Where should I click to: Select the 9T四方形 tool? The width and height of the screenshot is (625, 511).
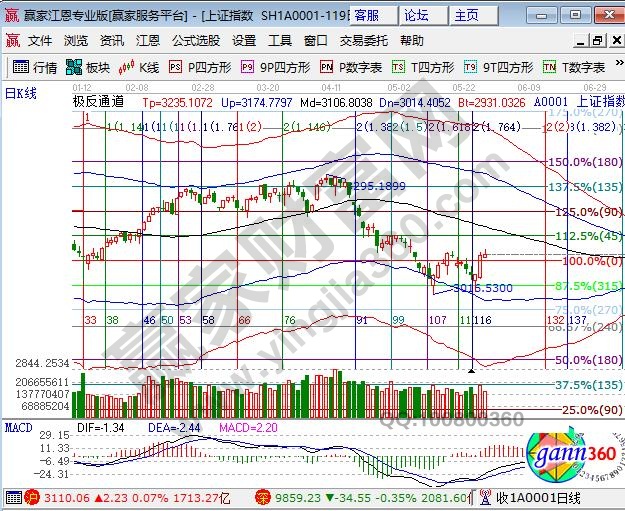pos(499,67)
